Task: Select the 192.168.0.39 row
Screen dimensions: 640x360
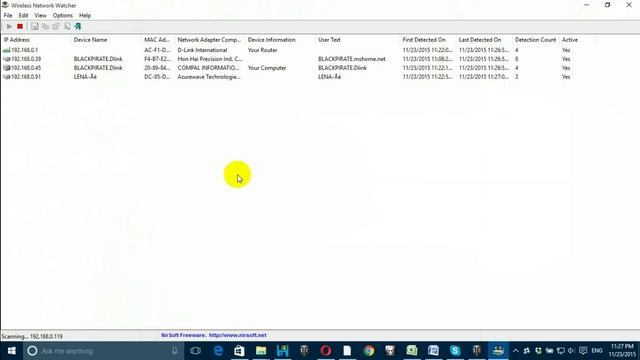Action: click(299, 59)
